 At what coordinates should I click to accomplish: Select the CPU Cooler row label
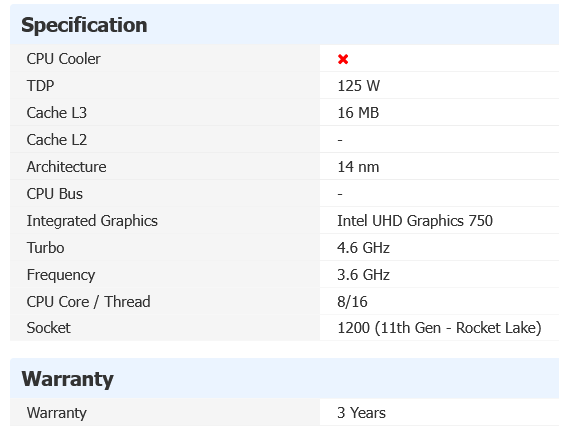click(x=63, y=59)
